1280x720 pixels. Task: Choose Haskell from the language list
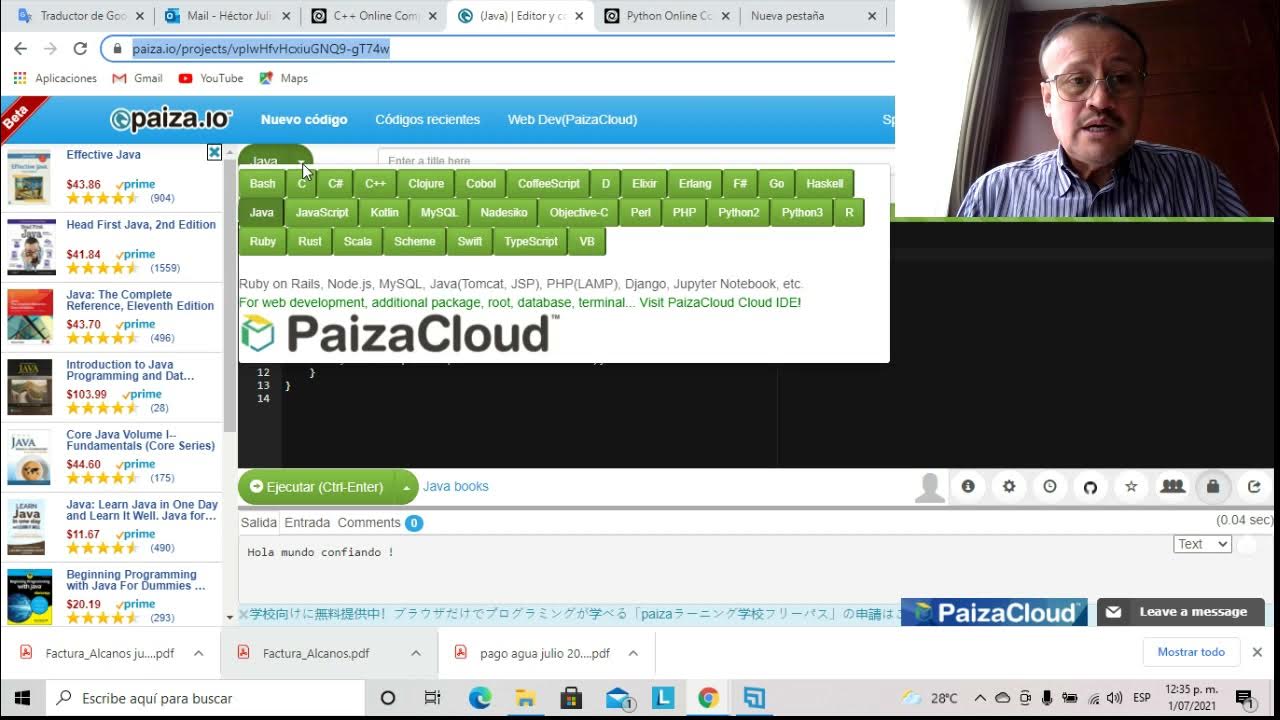pyautogui.click(x=825, y=183)
